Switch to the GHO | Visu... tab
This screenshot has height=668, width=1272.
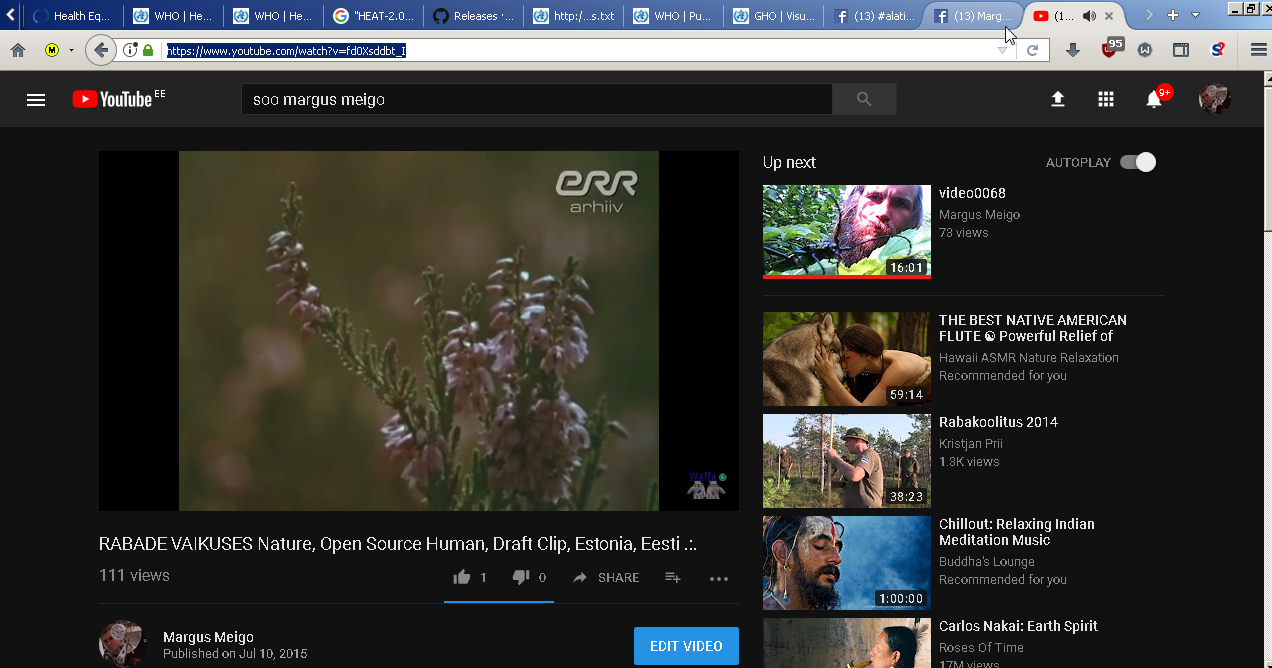774,16
